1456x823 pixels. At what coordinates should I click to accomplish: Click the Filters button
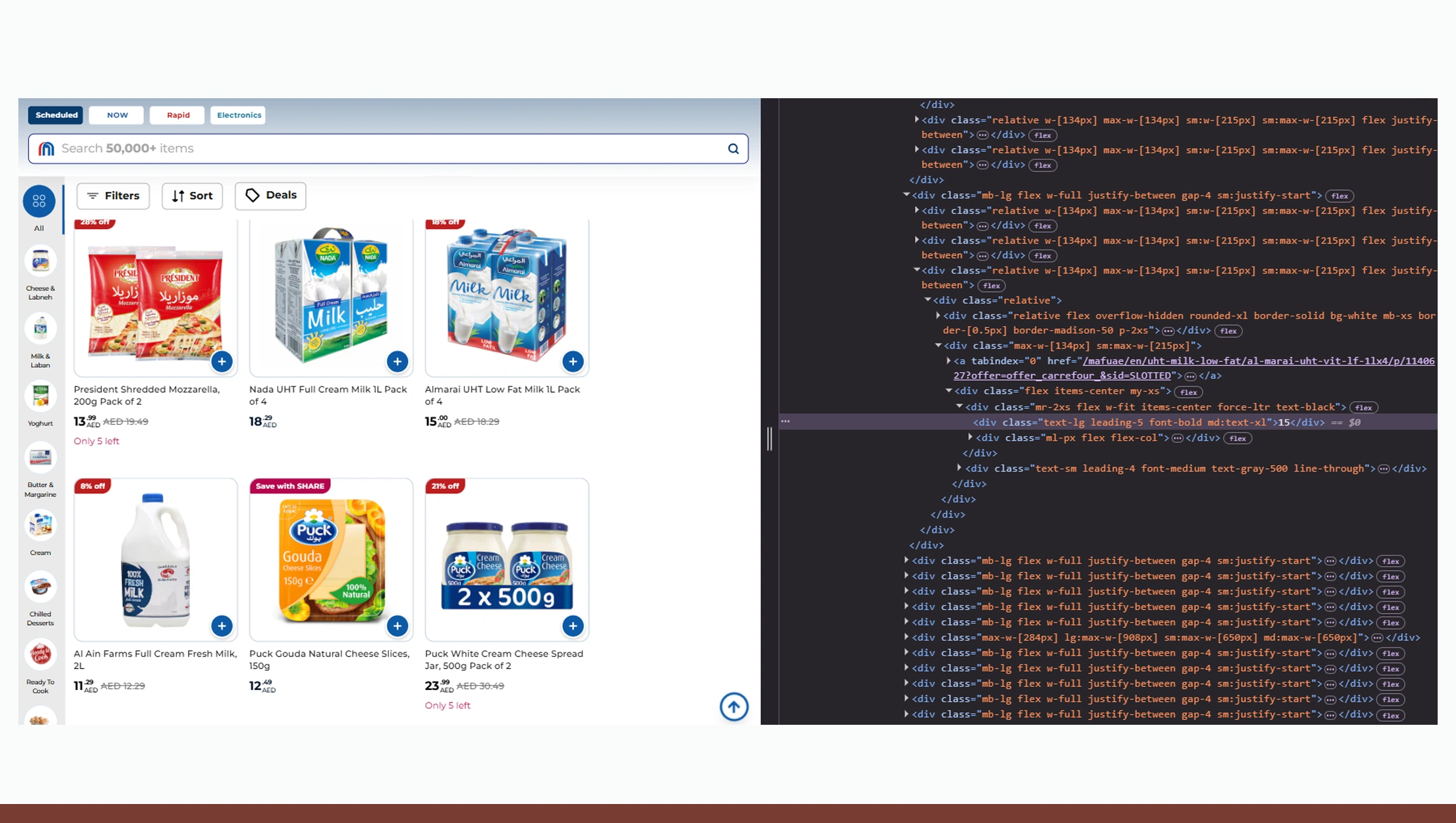(x=113, y=196)
